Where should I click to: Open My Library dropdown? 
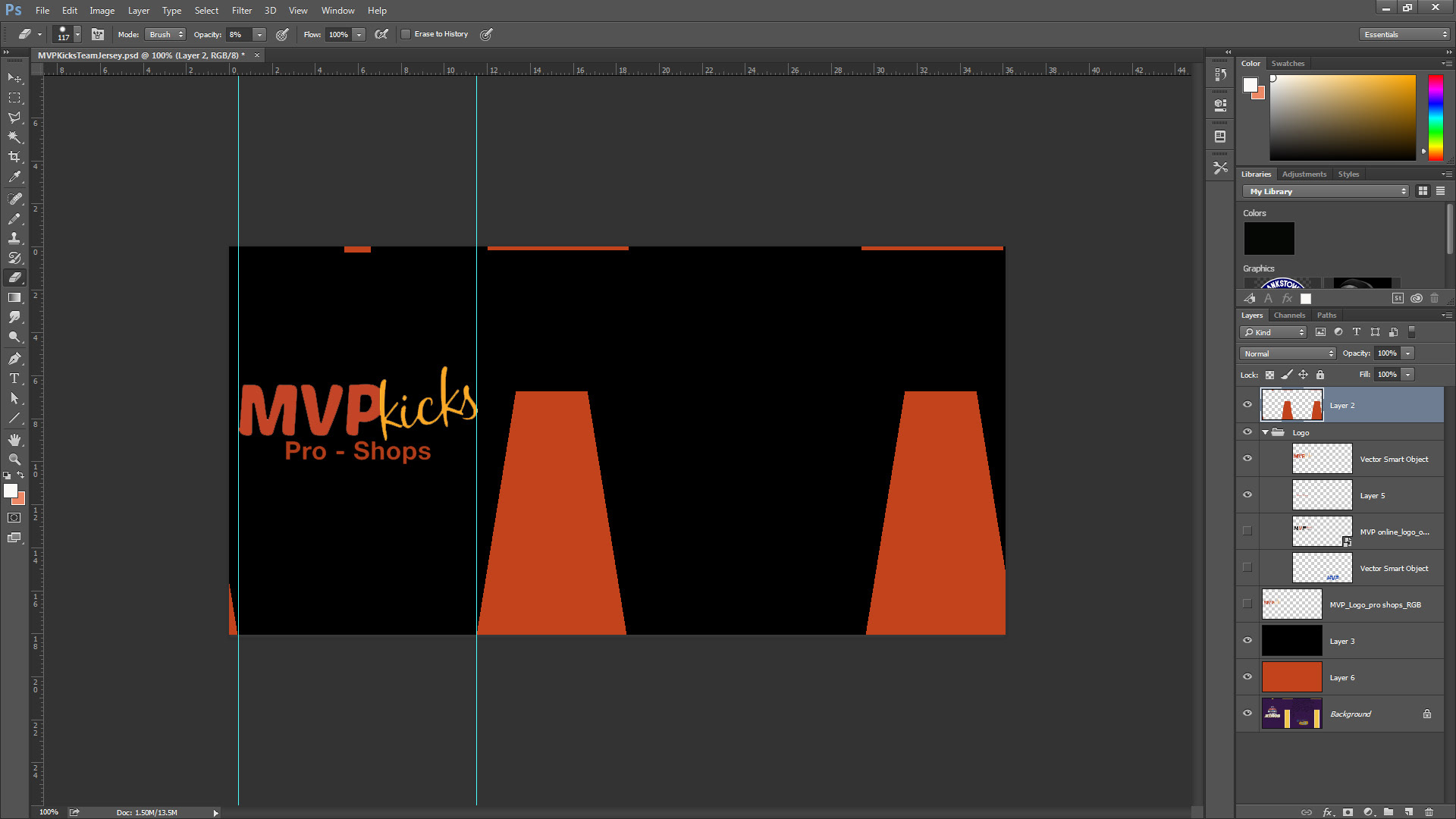pos(1325,191)
